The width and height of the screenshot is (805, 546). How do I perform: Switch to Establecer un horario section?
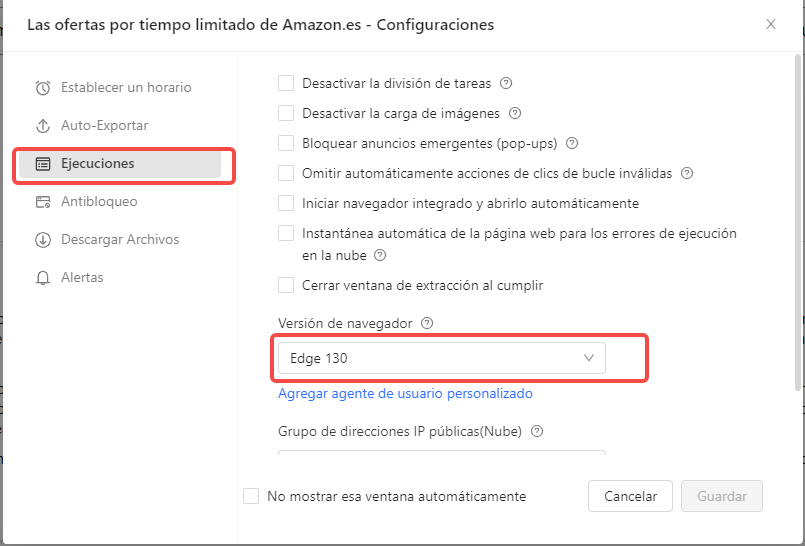tap(126, 88)
